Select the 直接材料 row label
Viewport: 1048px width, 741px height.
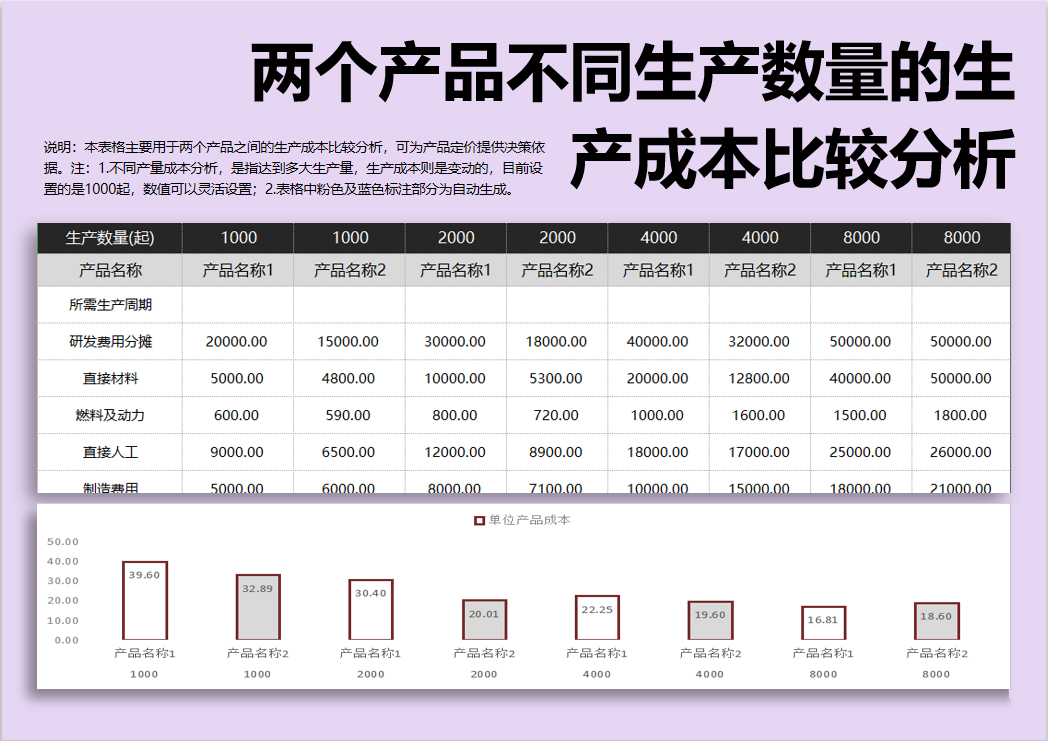(x=110, y=378)
